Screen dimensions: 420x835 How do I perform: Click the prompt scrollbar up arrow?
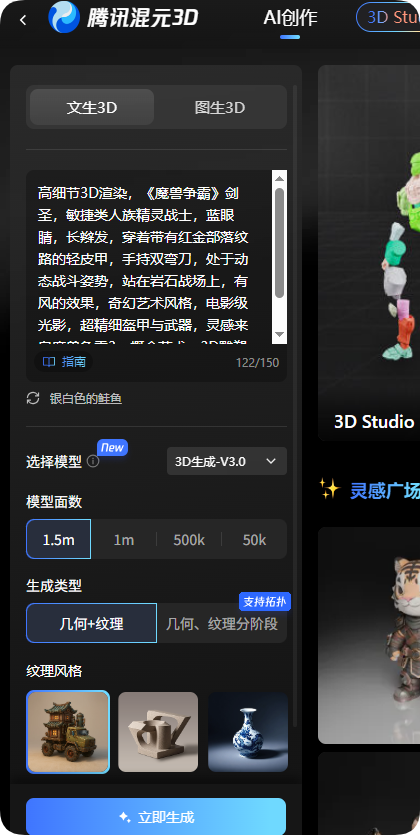pyautogui.click(x=279, y=177)
